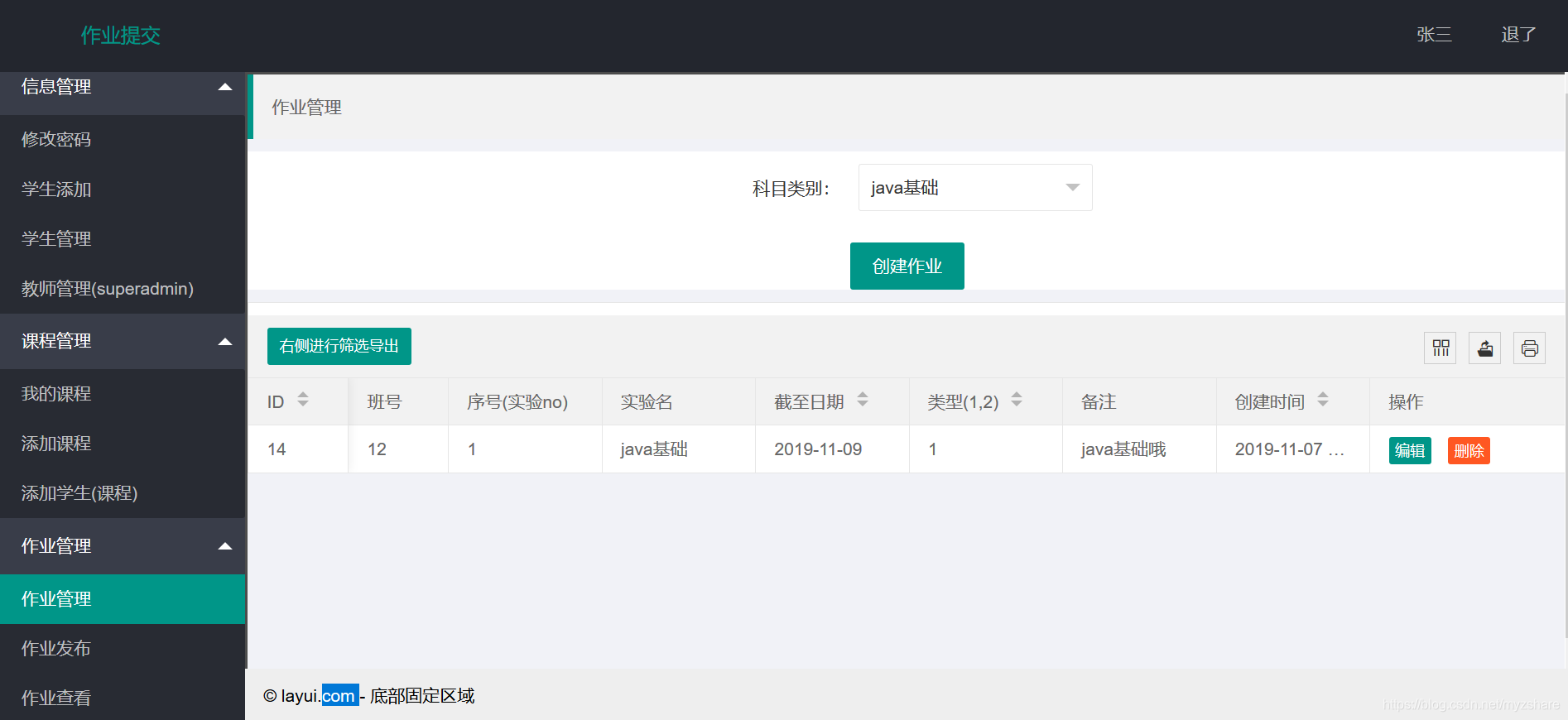This screenshot has height=720, width=1568.
Task: Click the 科目类别 label
Action: [791, 189]
